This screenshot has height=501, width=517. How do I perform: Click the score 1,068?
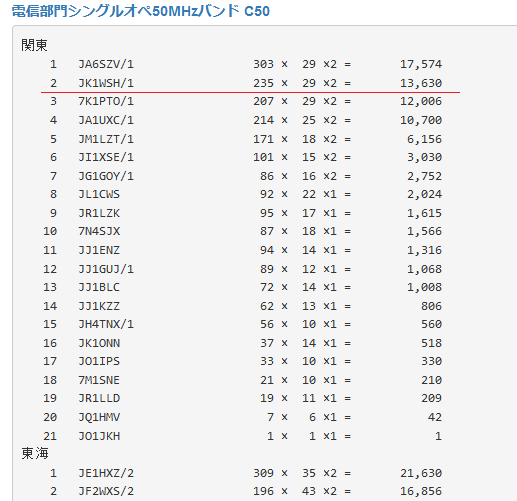click(425, 269)
